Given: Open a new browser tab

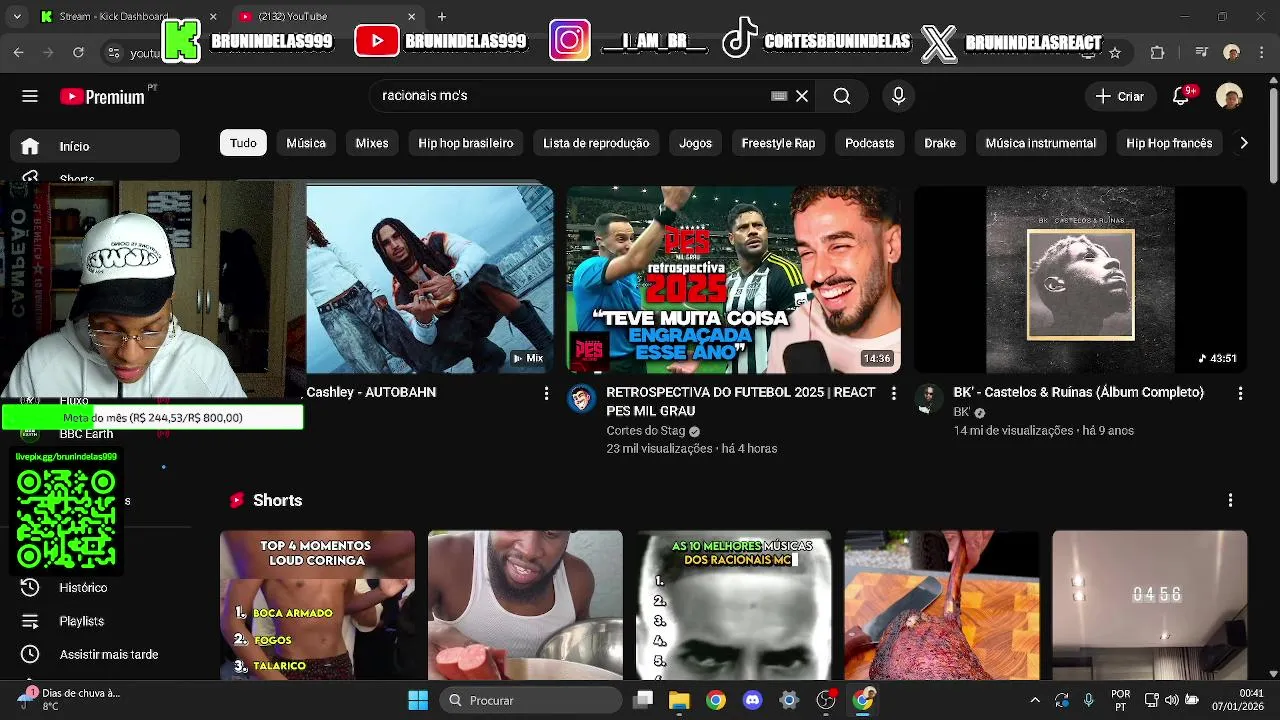Looking at the screenshot, I should point(442,16).
